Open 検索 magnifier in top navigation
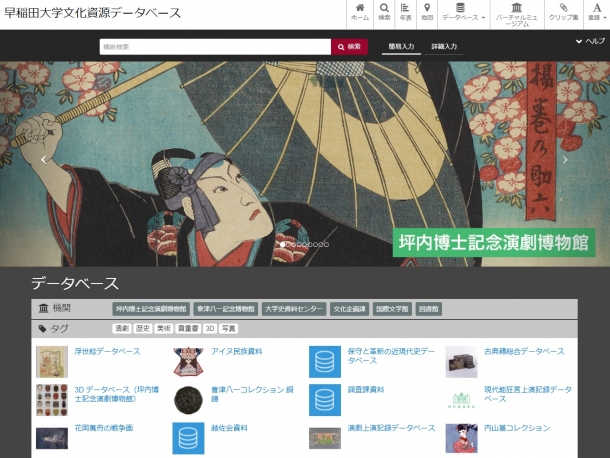The height and width of the screenshot is (458, 610). pos(384,13)
